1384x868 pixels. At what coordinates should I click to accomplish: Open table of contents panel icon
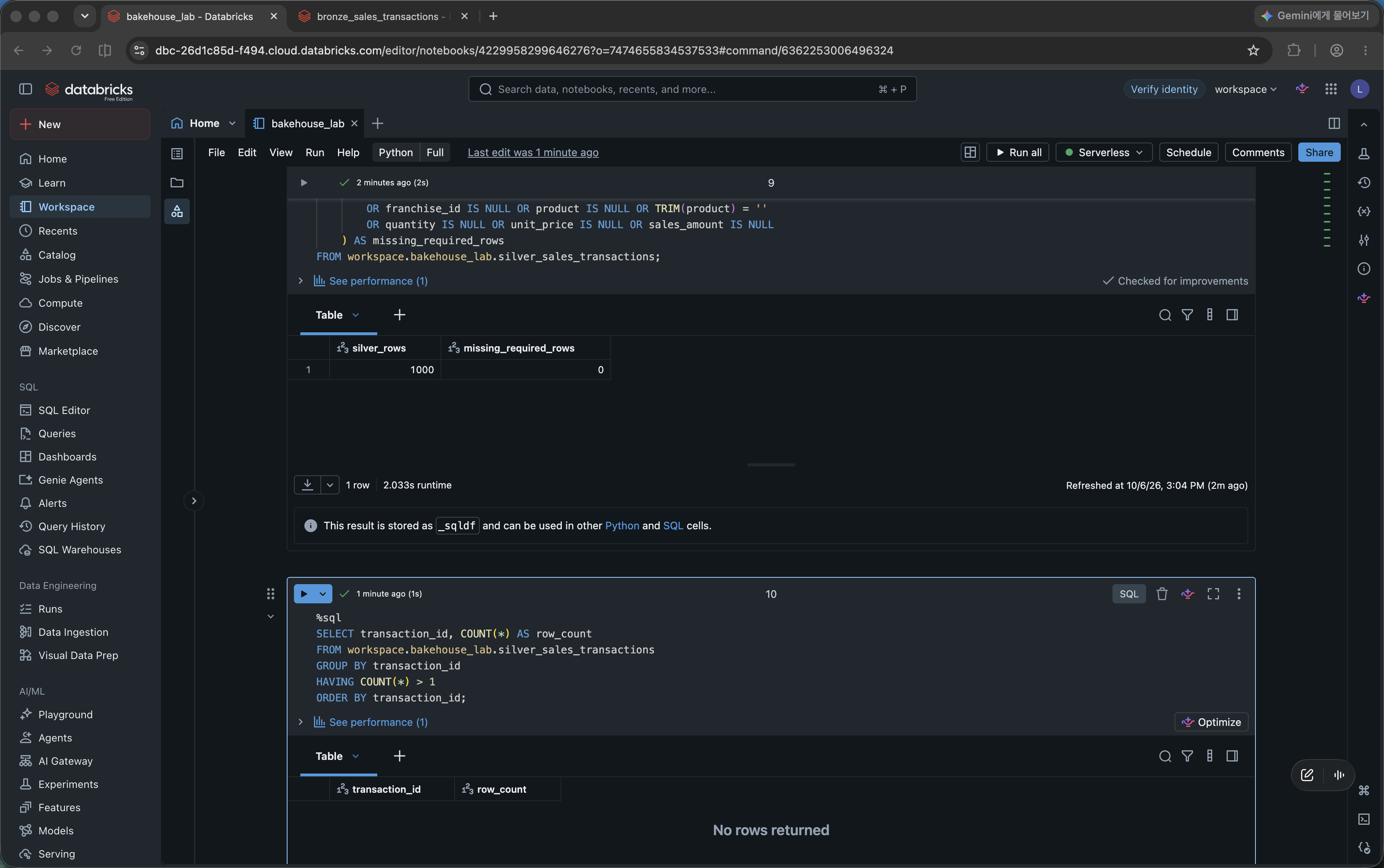[177, 153]
